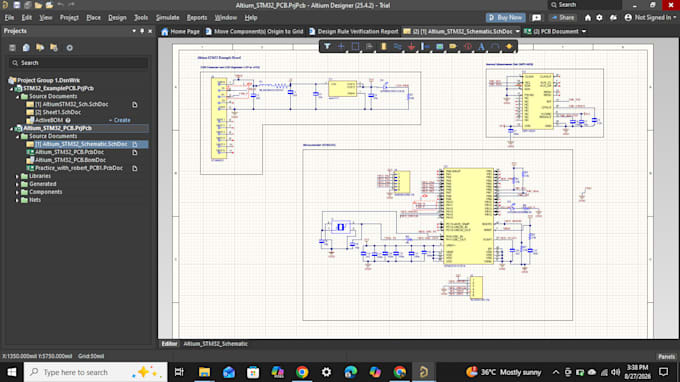Click the Projects panel search field

tap(78, 63)
